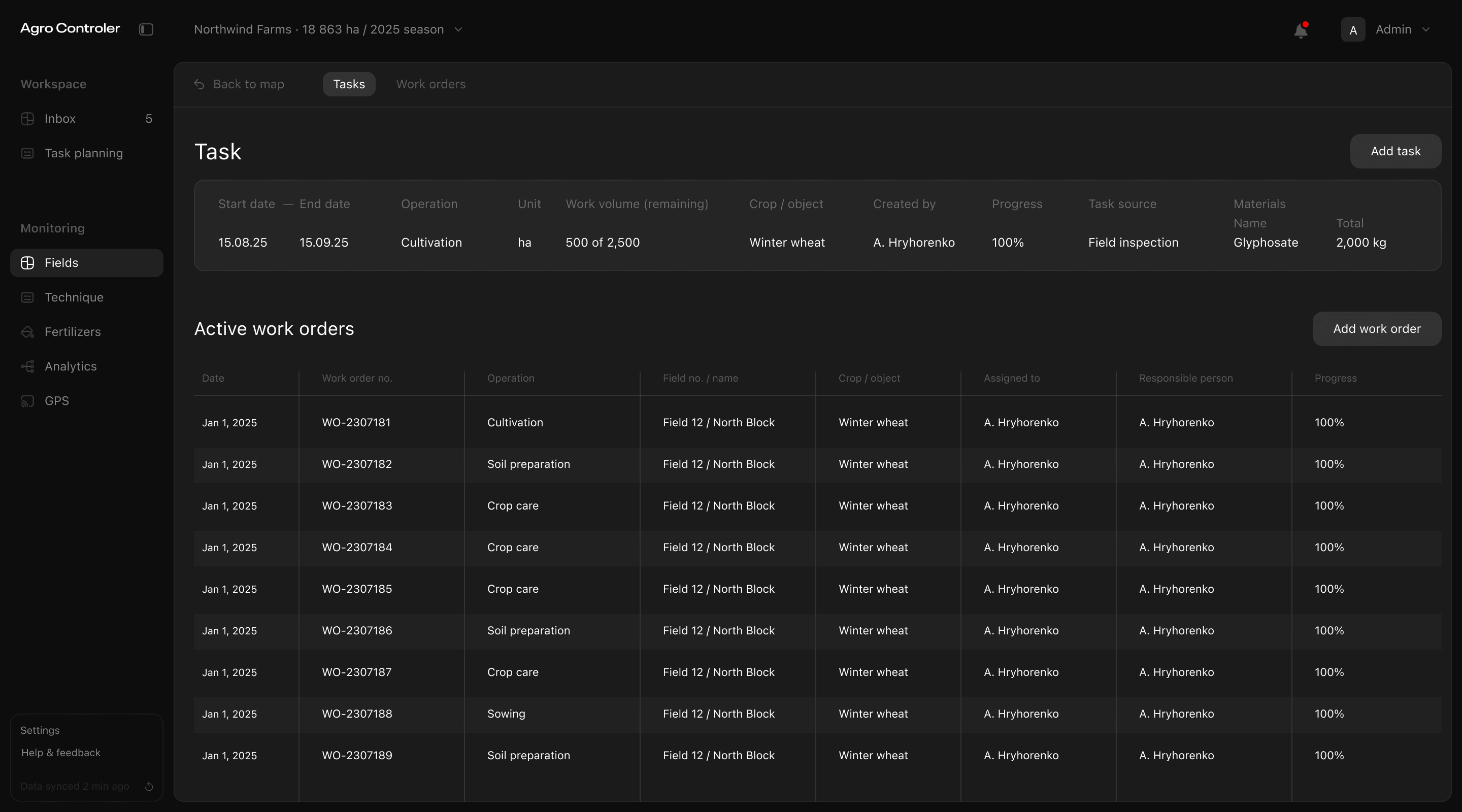Click the Admin avatar icon
The image size is (1462, 812).
click(x=1353, y=29)
